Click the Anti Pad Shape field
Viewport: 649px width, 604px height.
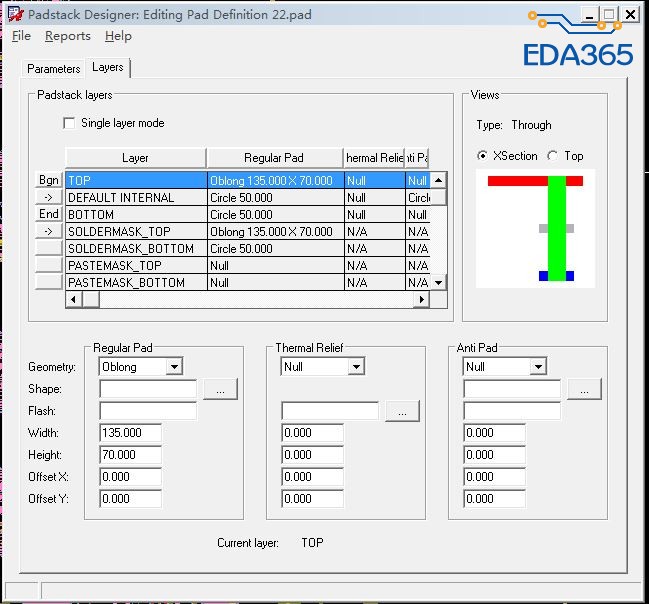click(x=512, y=389)
